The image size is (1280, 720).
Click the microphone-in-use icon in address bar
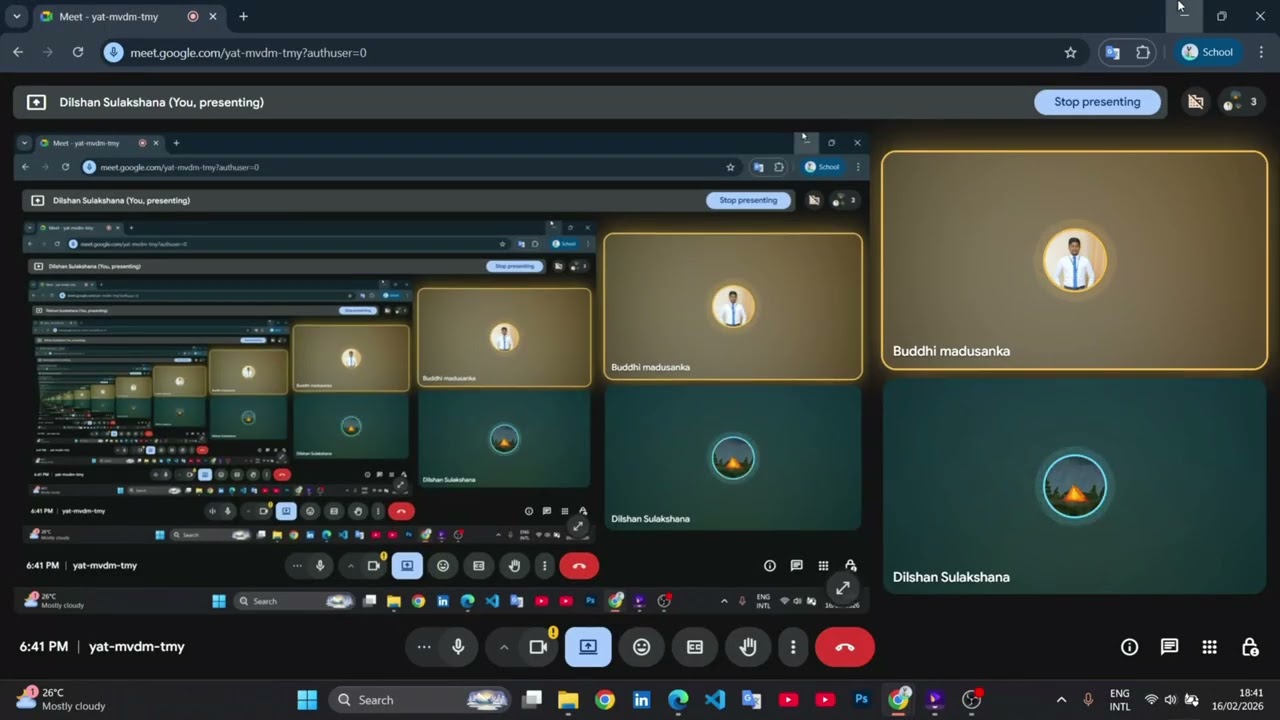pos(114,52)
